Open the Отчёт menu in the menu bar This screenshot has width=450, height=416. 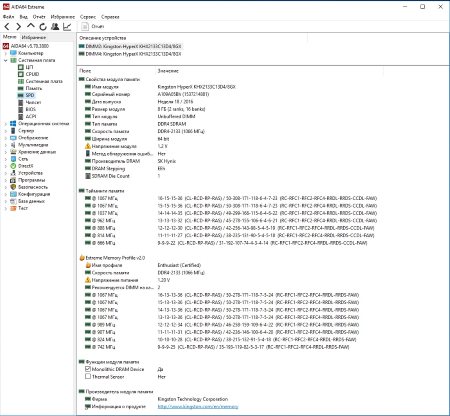[39, 17]
